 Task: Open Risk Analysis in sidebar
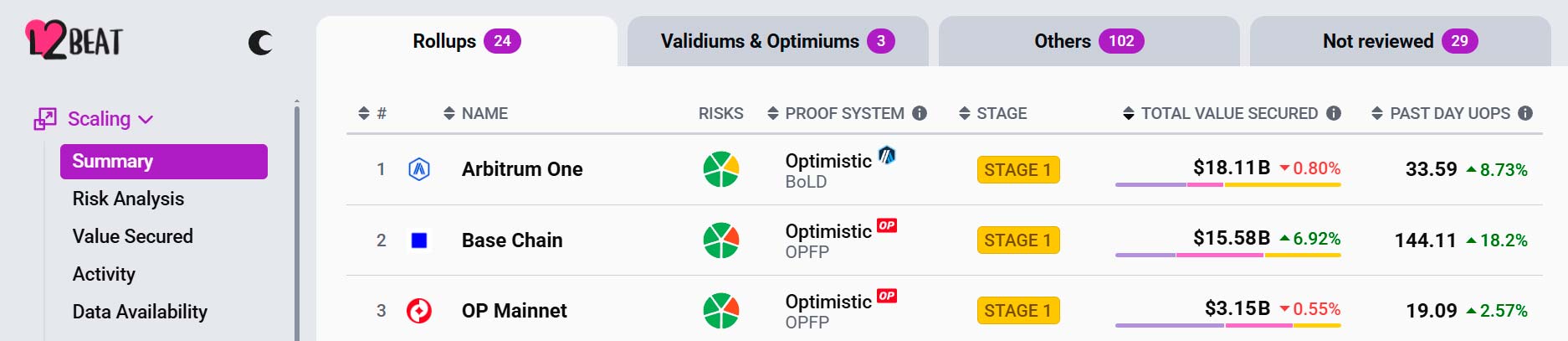(128, 199)
